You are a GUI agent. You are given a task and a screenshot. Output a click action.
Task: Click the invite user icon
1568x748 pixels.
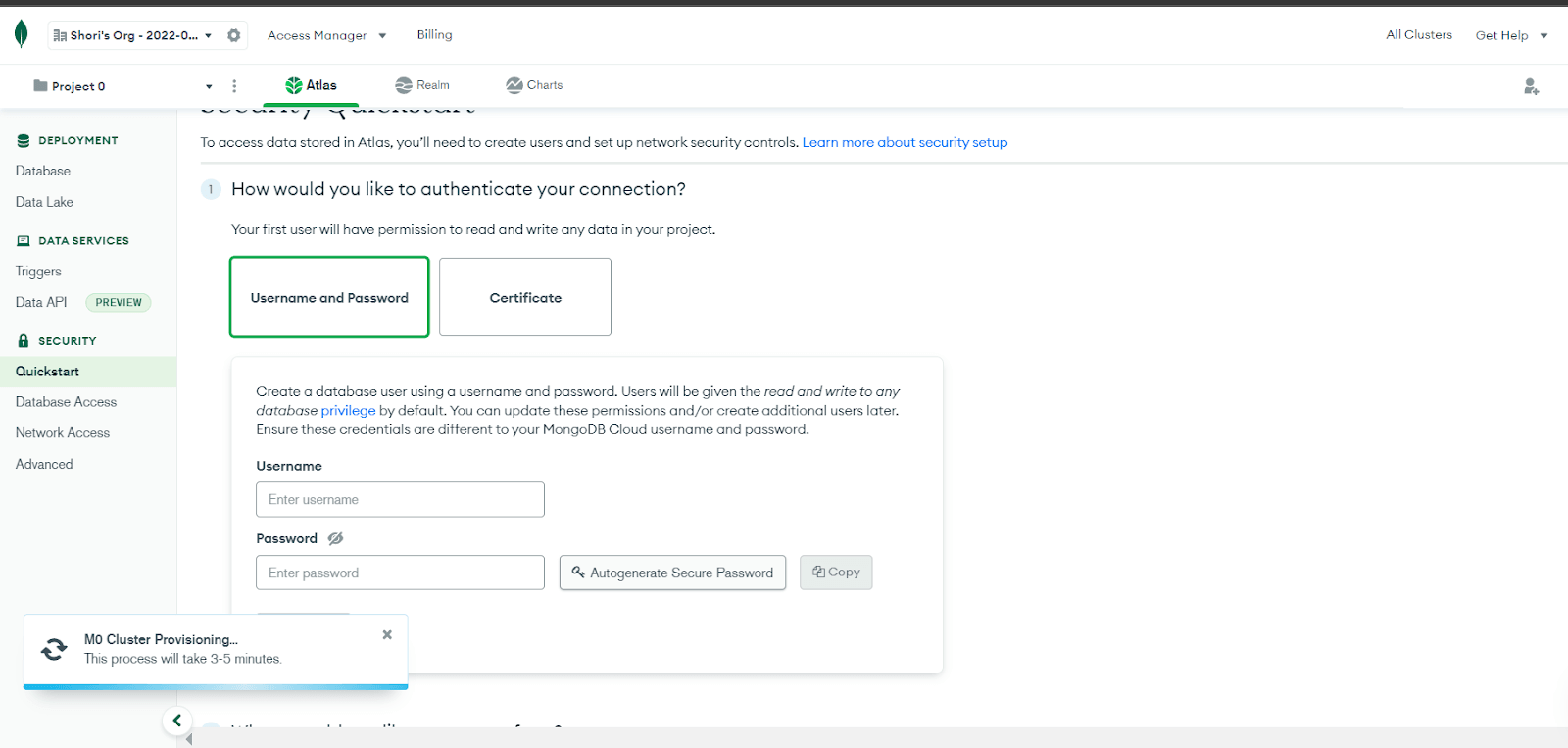(1531, 86)
